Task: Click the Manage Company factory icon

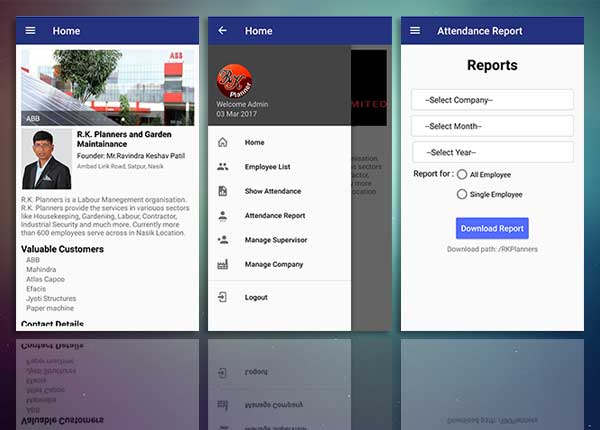Action: click(x=222, y=264)
